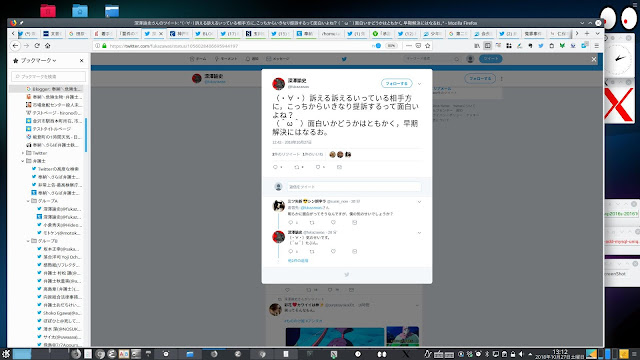Screen dimensions: 640x360
Task: Like the main tweet with heart icon
Action: pyautogui.click(x=318, y=167)
